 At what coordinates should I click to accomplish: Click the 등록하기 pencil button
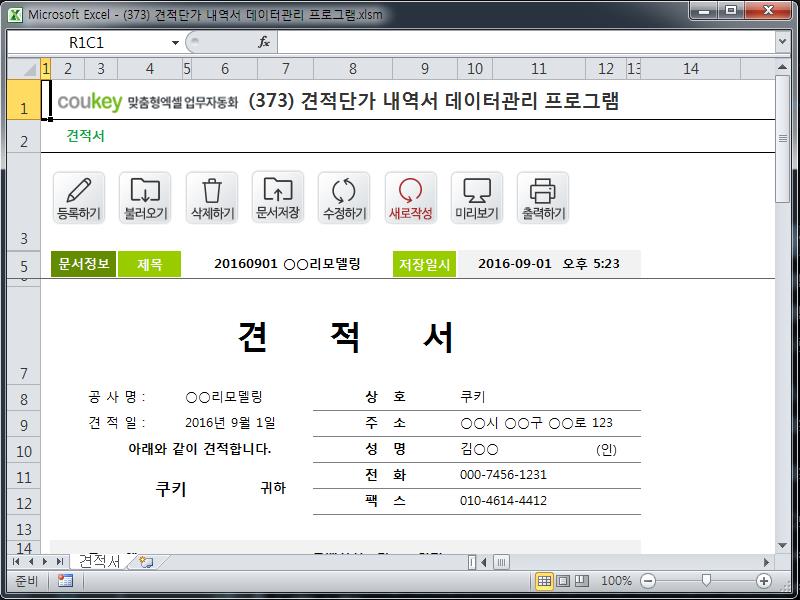tap(79, 198)
